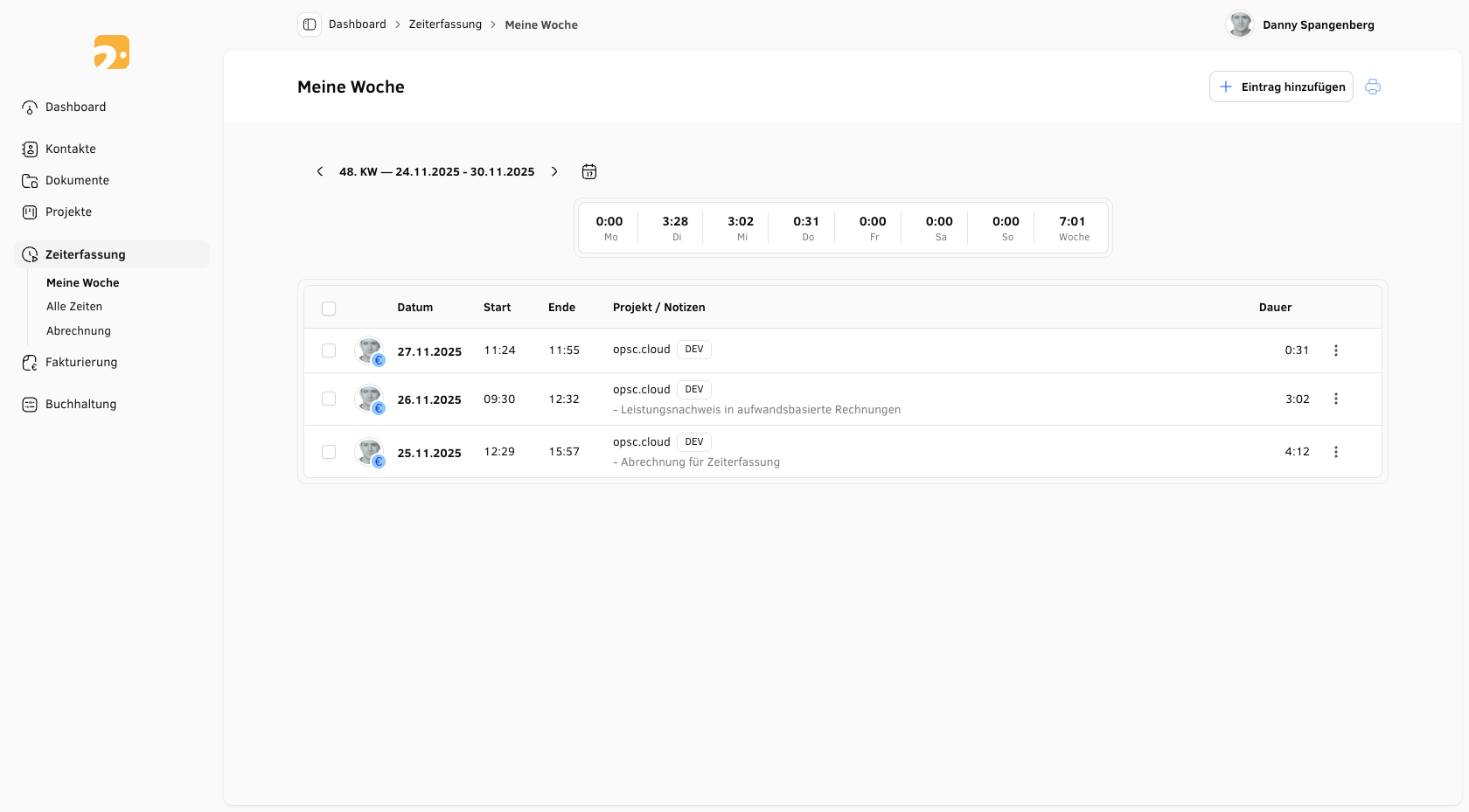This screenshot has width=1469, height=812.
Task: Open the three-dot menu for 26.11.2025 entry
Action: coord(1335,399)
